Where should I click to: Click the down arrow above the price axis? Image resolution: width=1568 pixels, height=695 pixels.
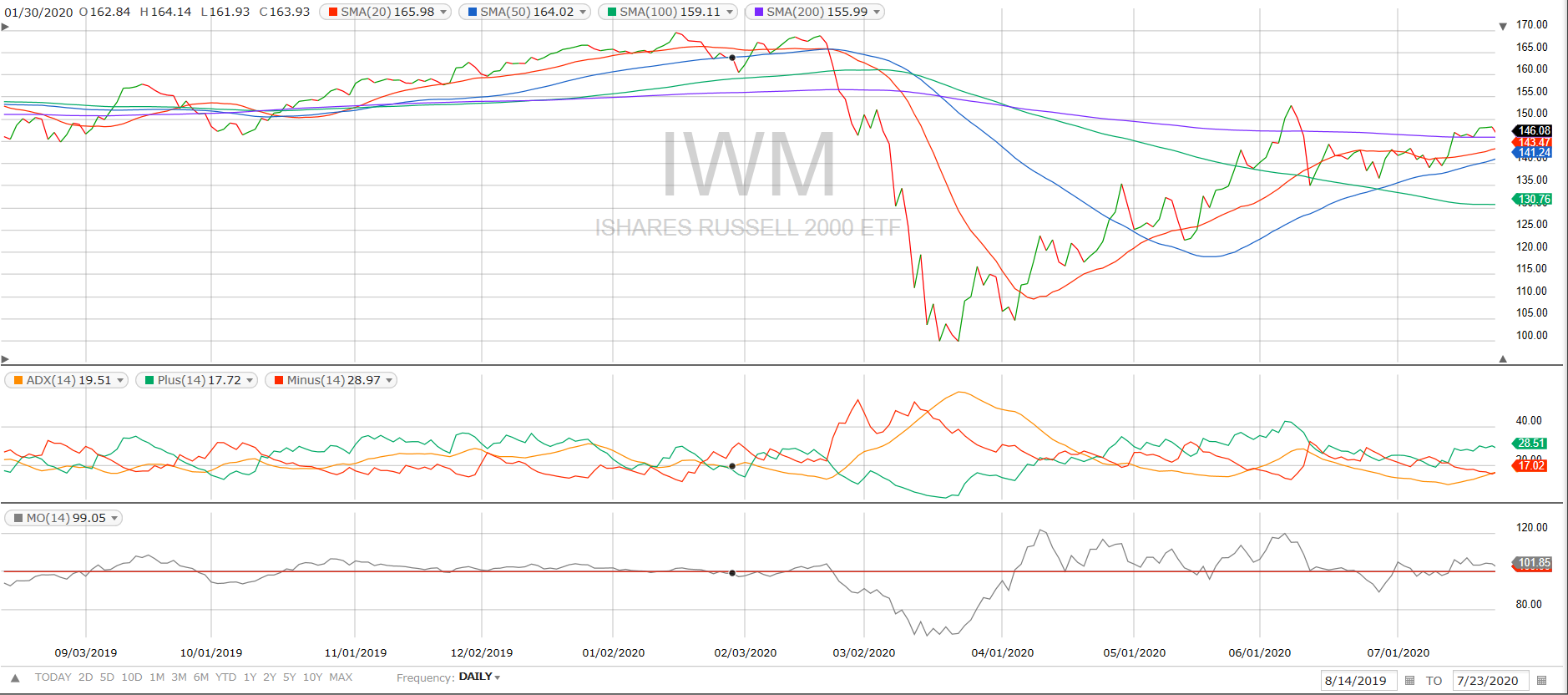click(x=1503, y=27)
